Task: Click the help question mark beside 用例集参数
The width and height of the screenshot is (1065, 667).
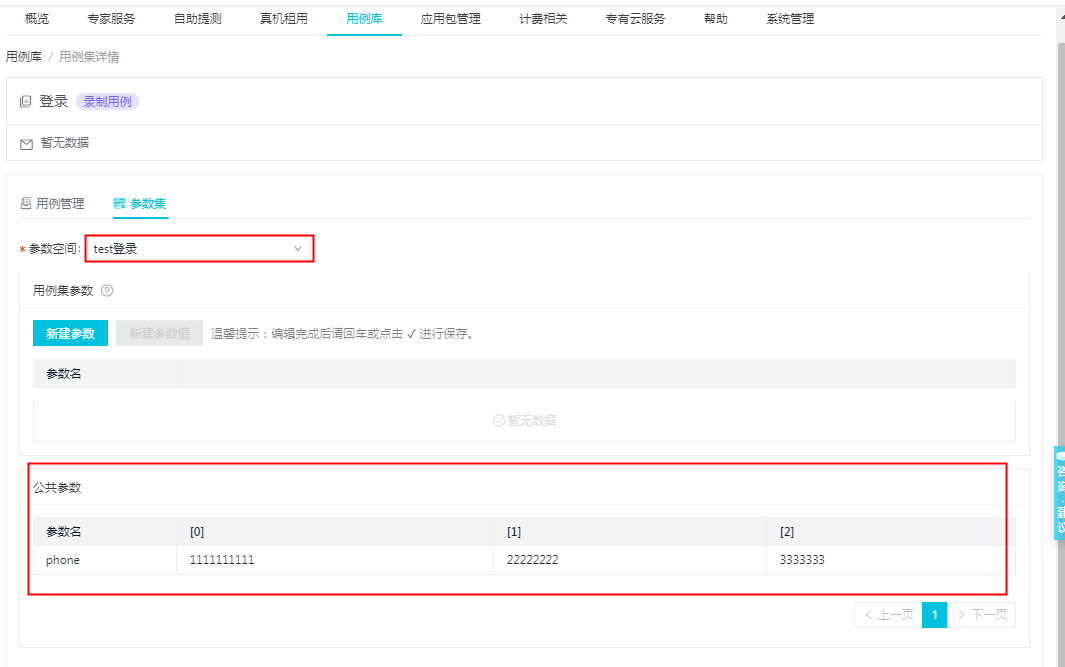Action: (x=107, y=291)
